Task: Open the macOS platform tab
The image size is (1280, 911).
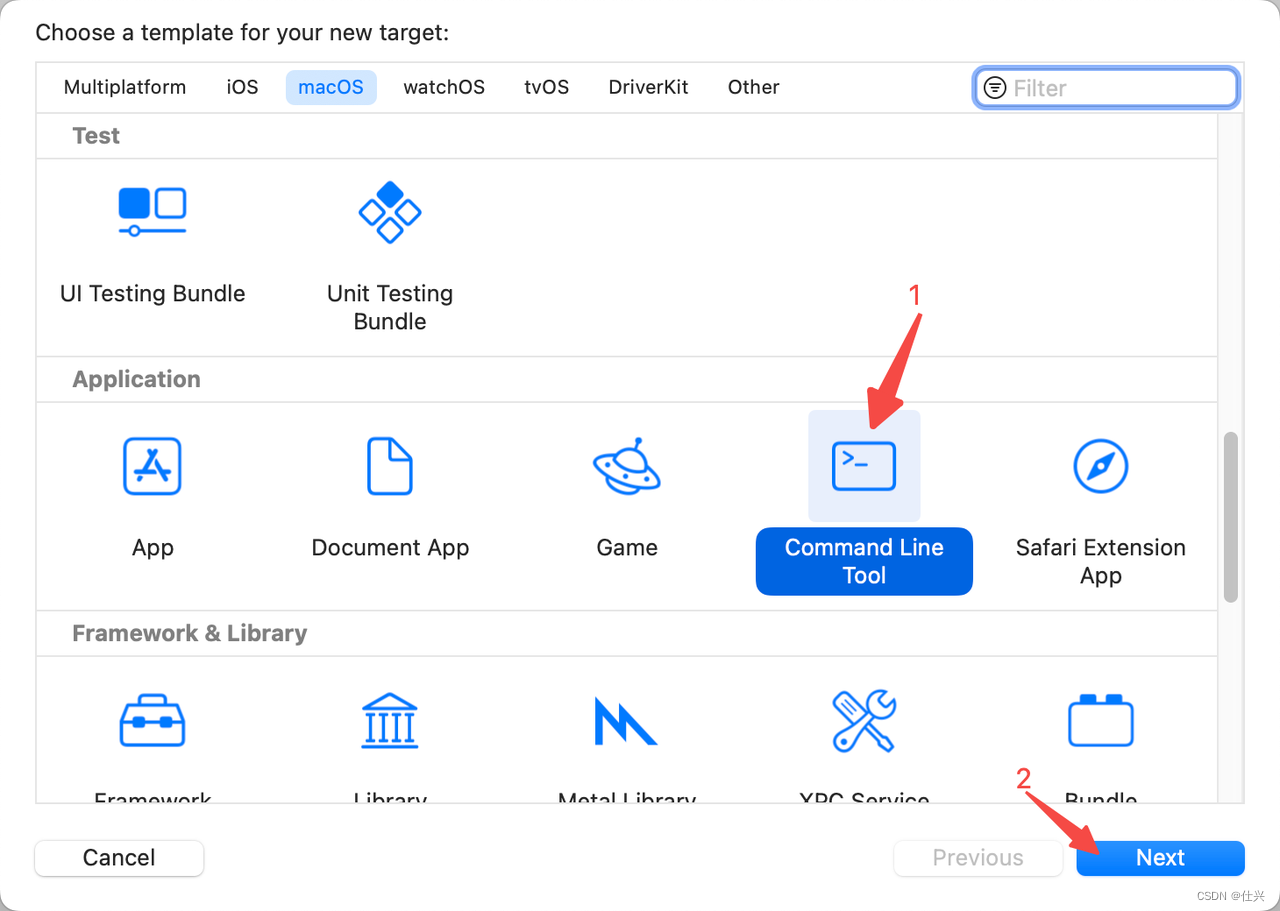Action: click(331, 87)
